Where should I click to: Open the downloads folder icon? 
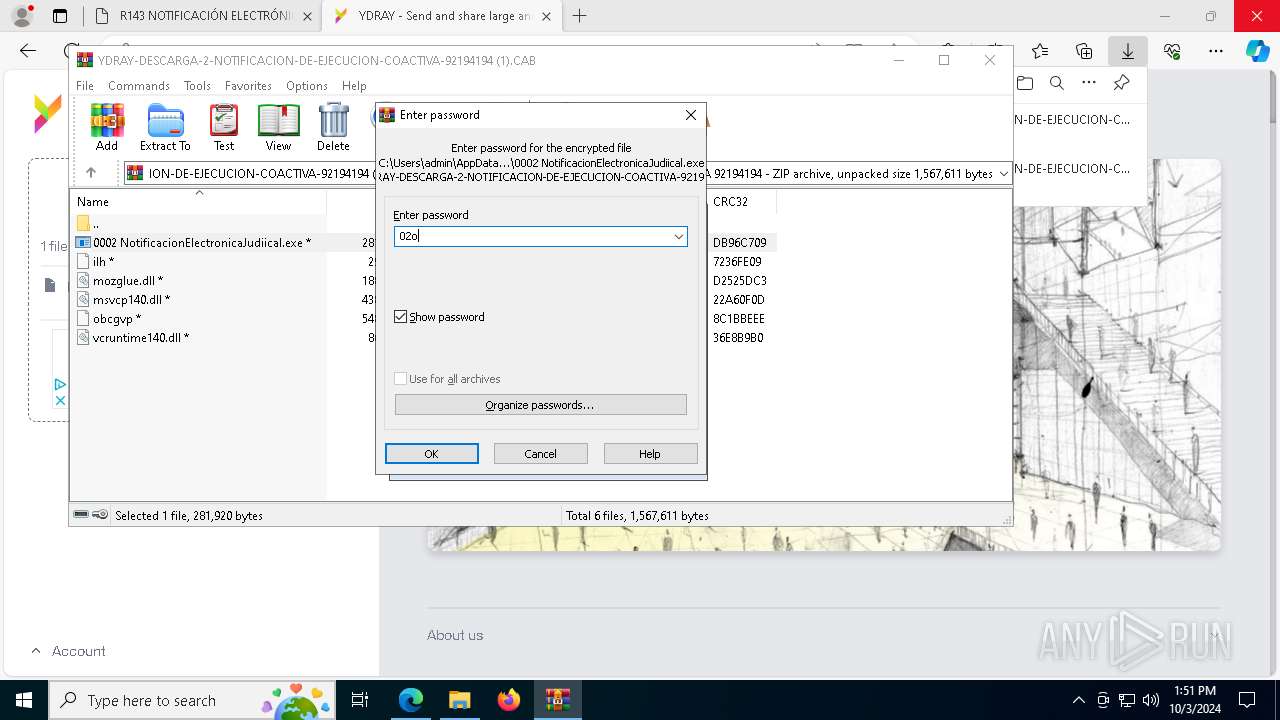pos(1024,83)
